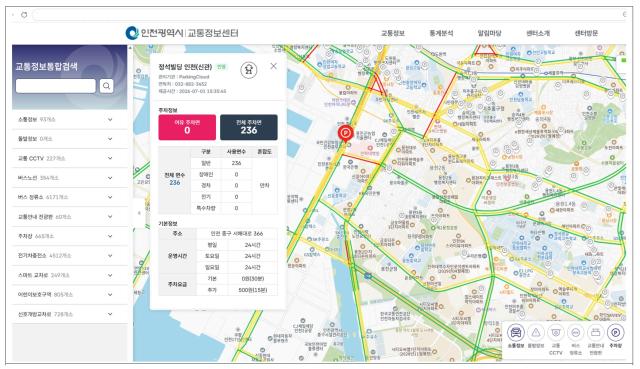640x369 pixels.
Task: Toggle the 교통안내 전광판 layer icon
Action: [x=596, y=333]
